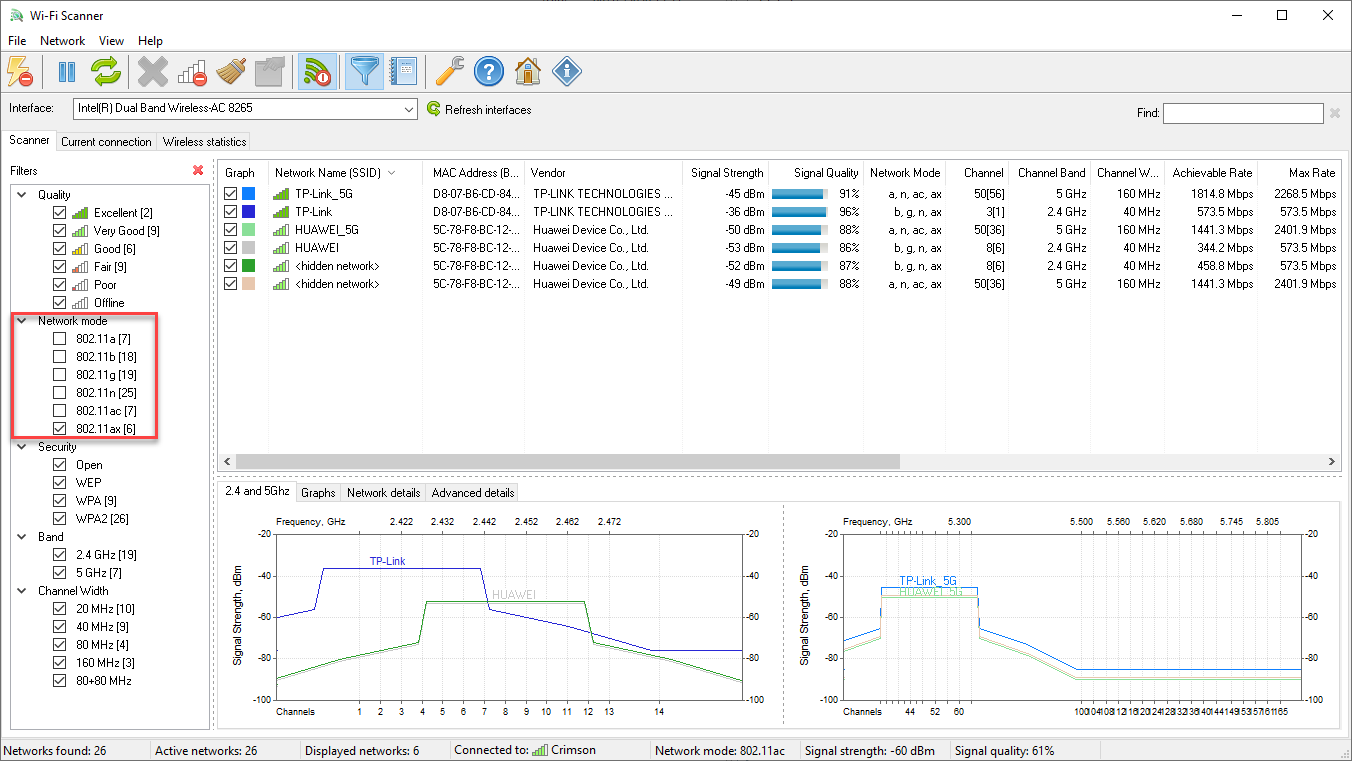Collapse the Quality filter group
Viewport: 1352px width, 761px height.
click(x=22, y=195)
